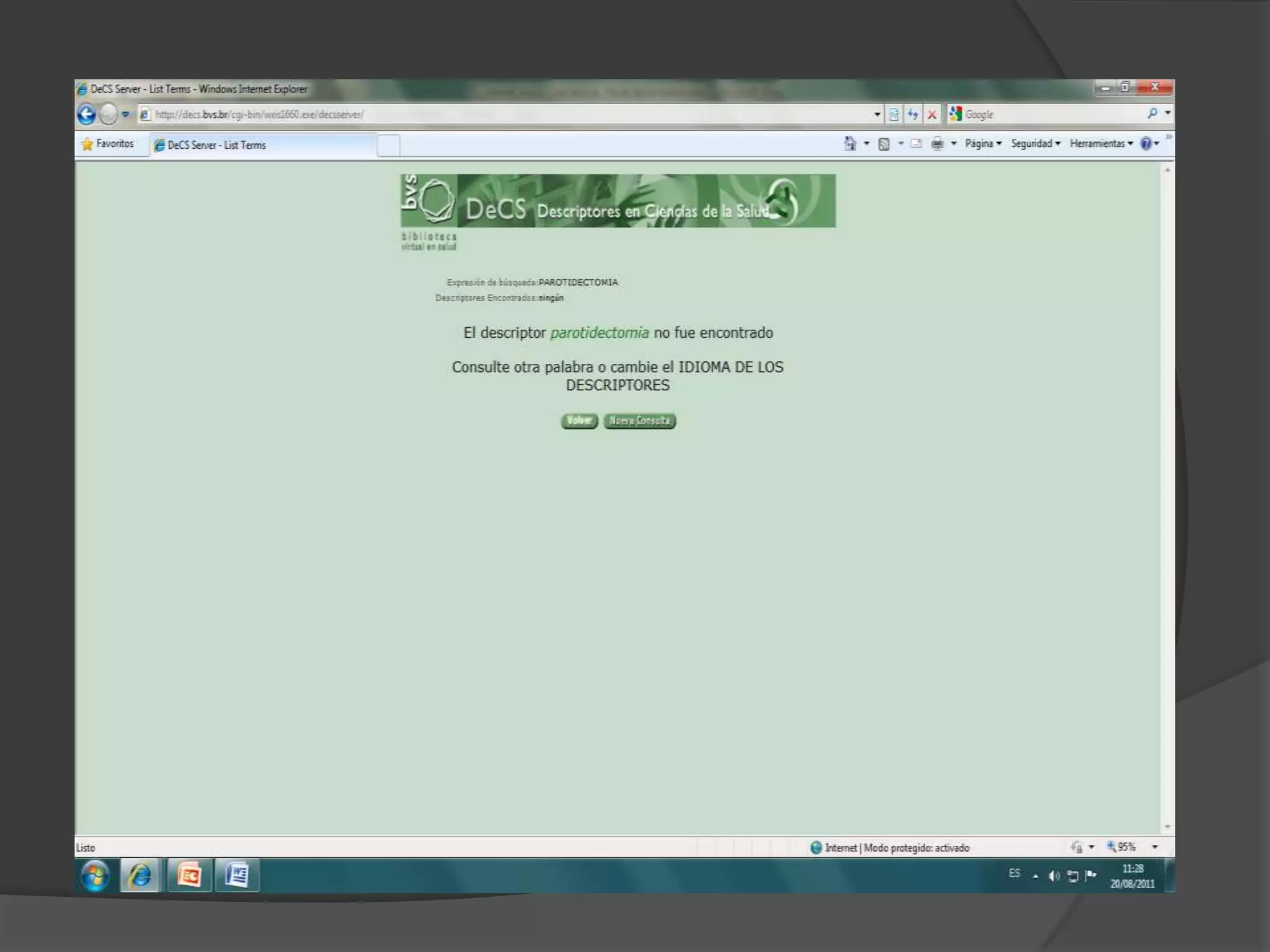Click the RSS feeds icon
The height and width of the screenshot is (952, 1270).
point(884,144)
